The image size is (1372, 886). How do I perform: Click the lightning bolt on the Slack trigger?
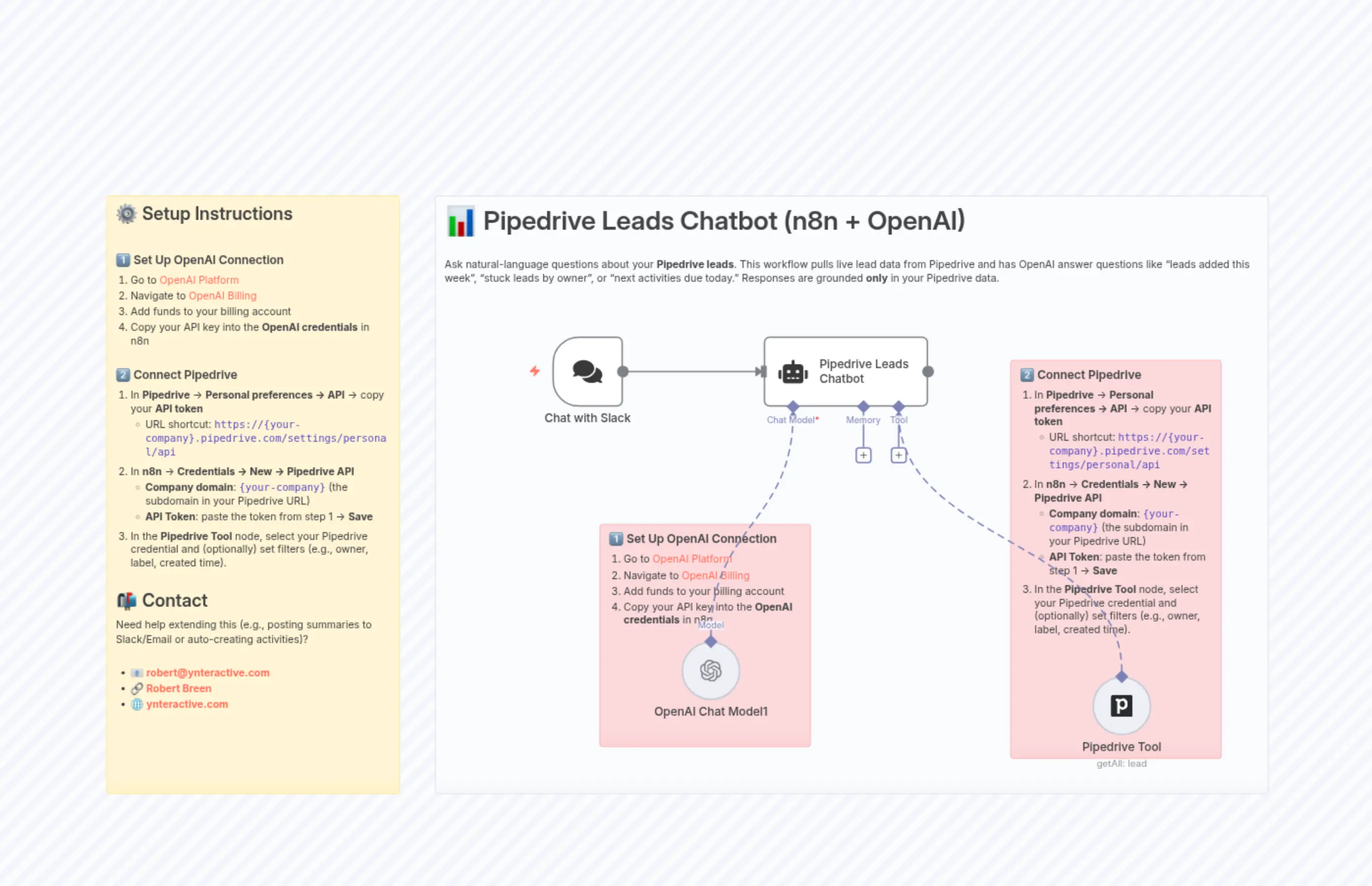[535, 372]
